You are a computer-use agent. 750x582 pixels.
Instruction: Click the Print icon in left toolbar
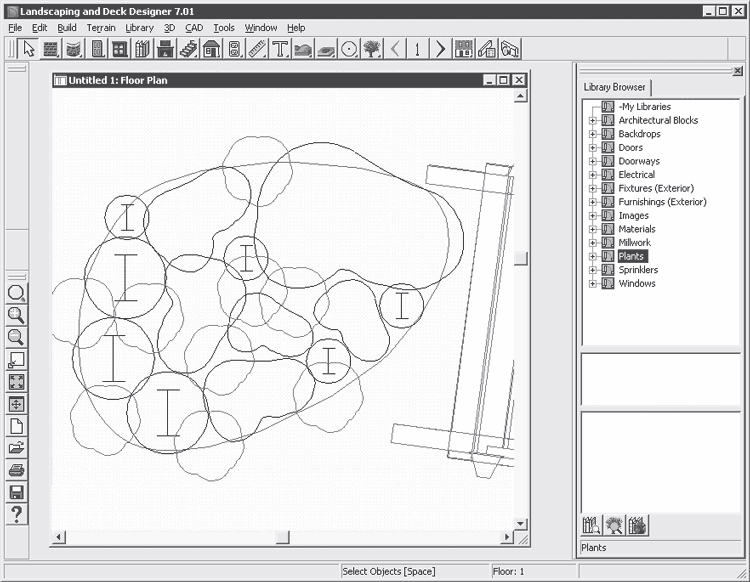click(x=16, y=470)
